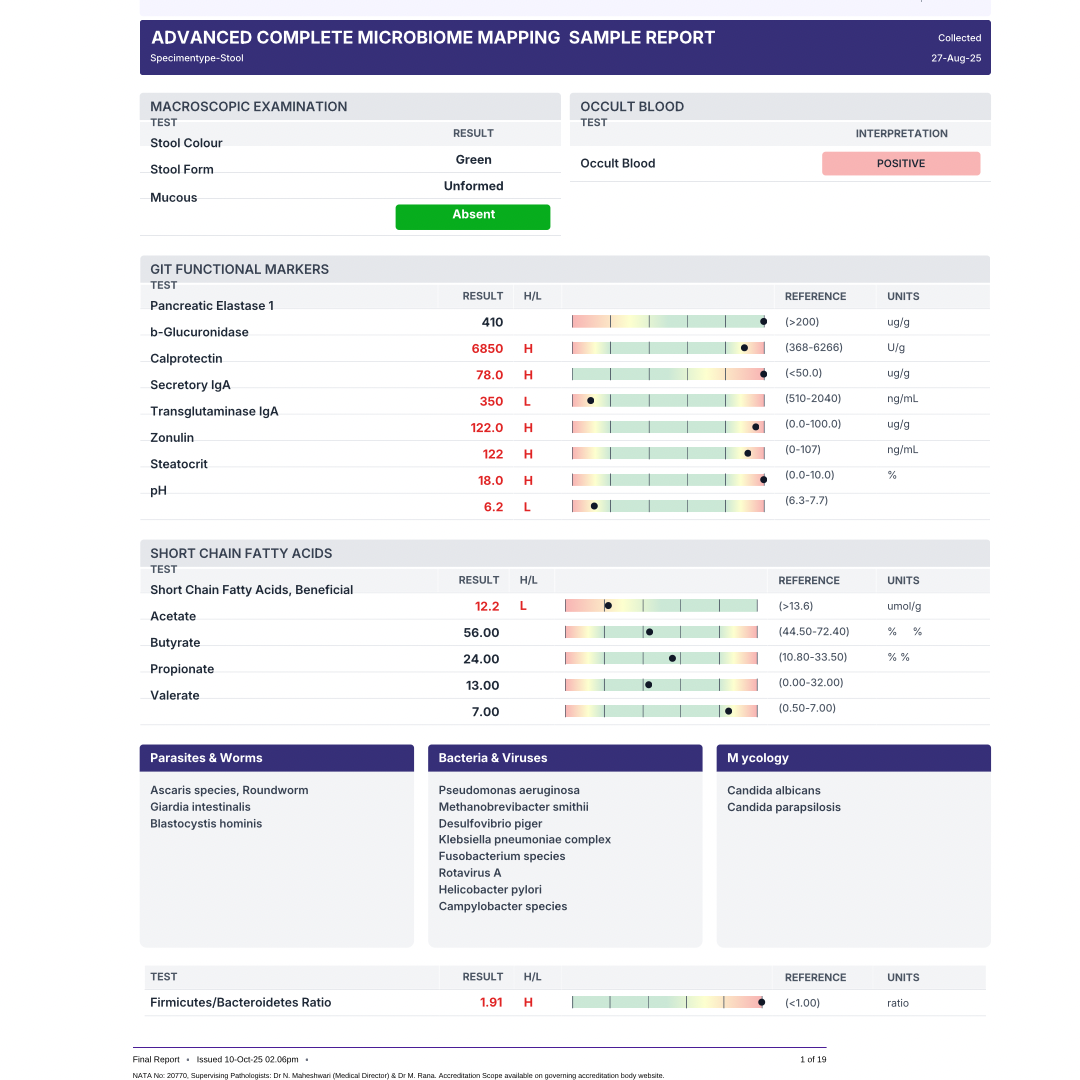
Task: Click the 'Valerate' test label
Action: coord(174,696)
